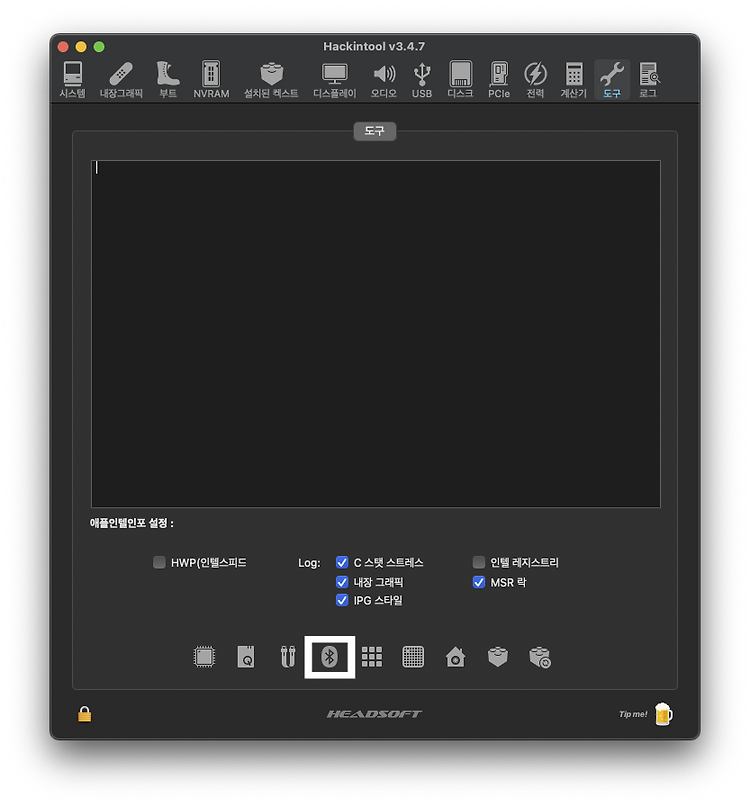The height and width of the screenshot is (806, 750).
Task: Minimize the Hackintool window
Action: pyautogui.click(x=81, y=47)
